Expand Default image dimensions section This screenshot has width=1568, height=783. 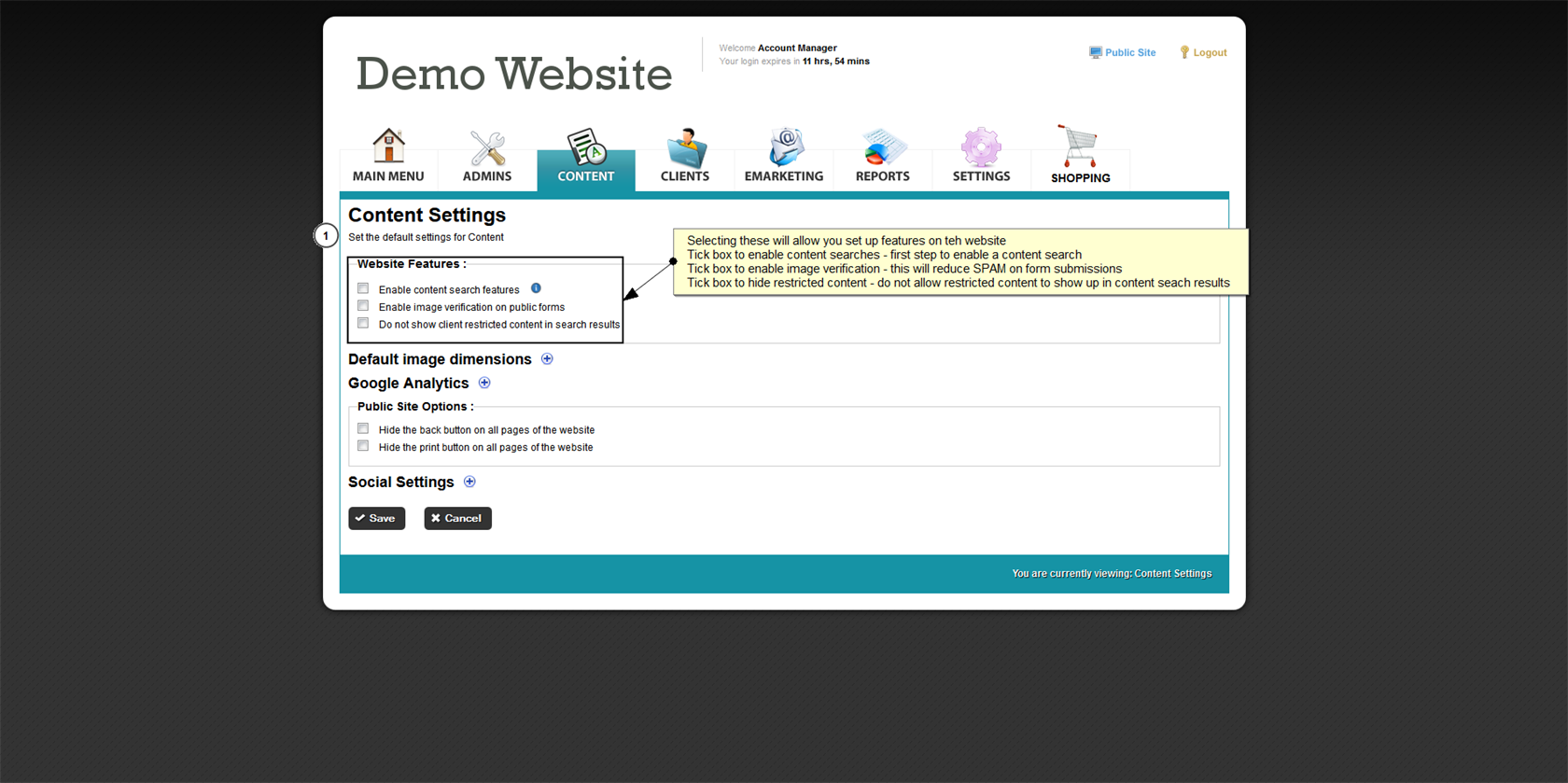point(547,359)
